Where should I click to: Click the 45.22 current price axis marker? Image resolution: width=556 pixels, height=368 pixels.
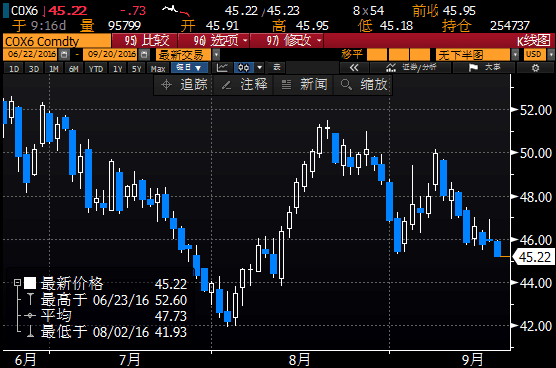tap(535, 257)
